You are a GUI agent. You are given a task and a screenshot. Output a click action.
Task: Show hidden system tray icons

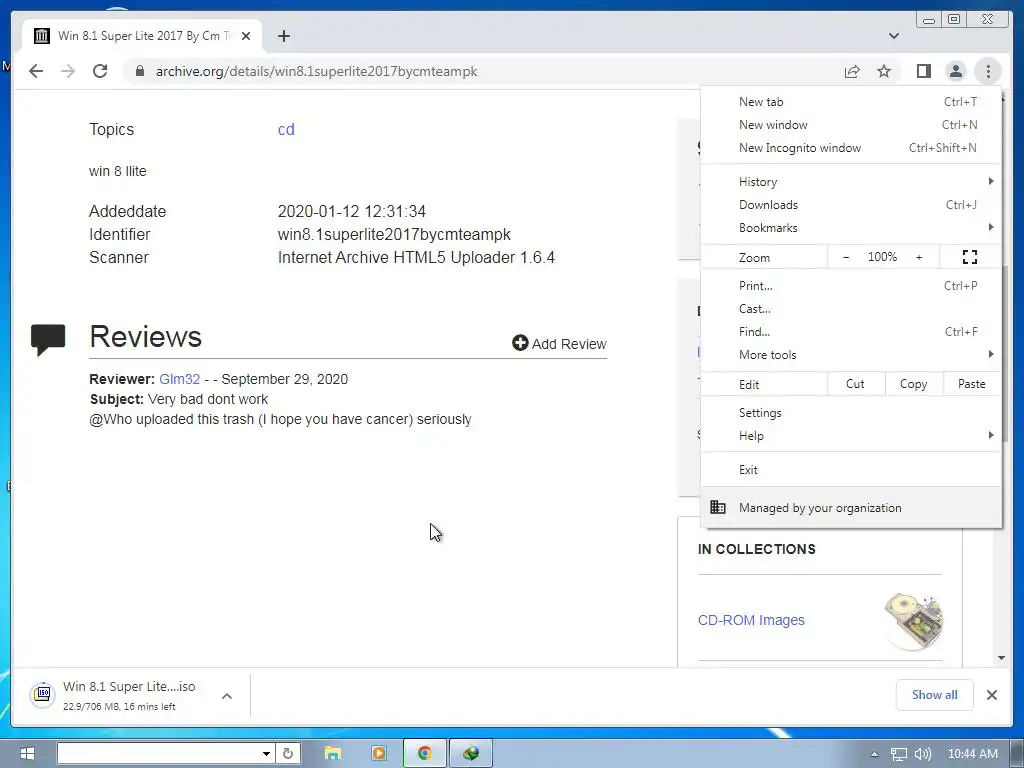pyautogui.click(x=874, y=754)
